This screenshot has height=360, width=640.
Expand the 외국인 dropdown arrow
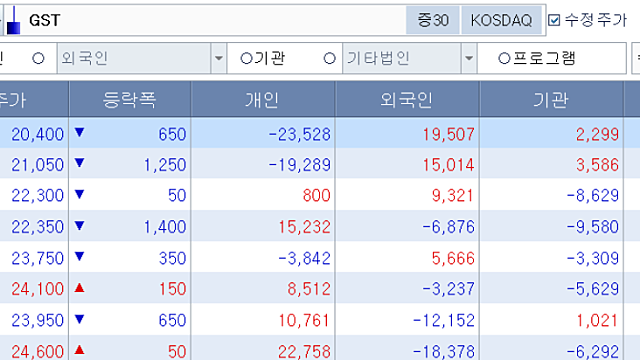click(219, 58)
